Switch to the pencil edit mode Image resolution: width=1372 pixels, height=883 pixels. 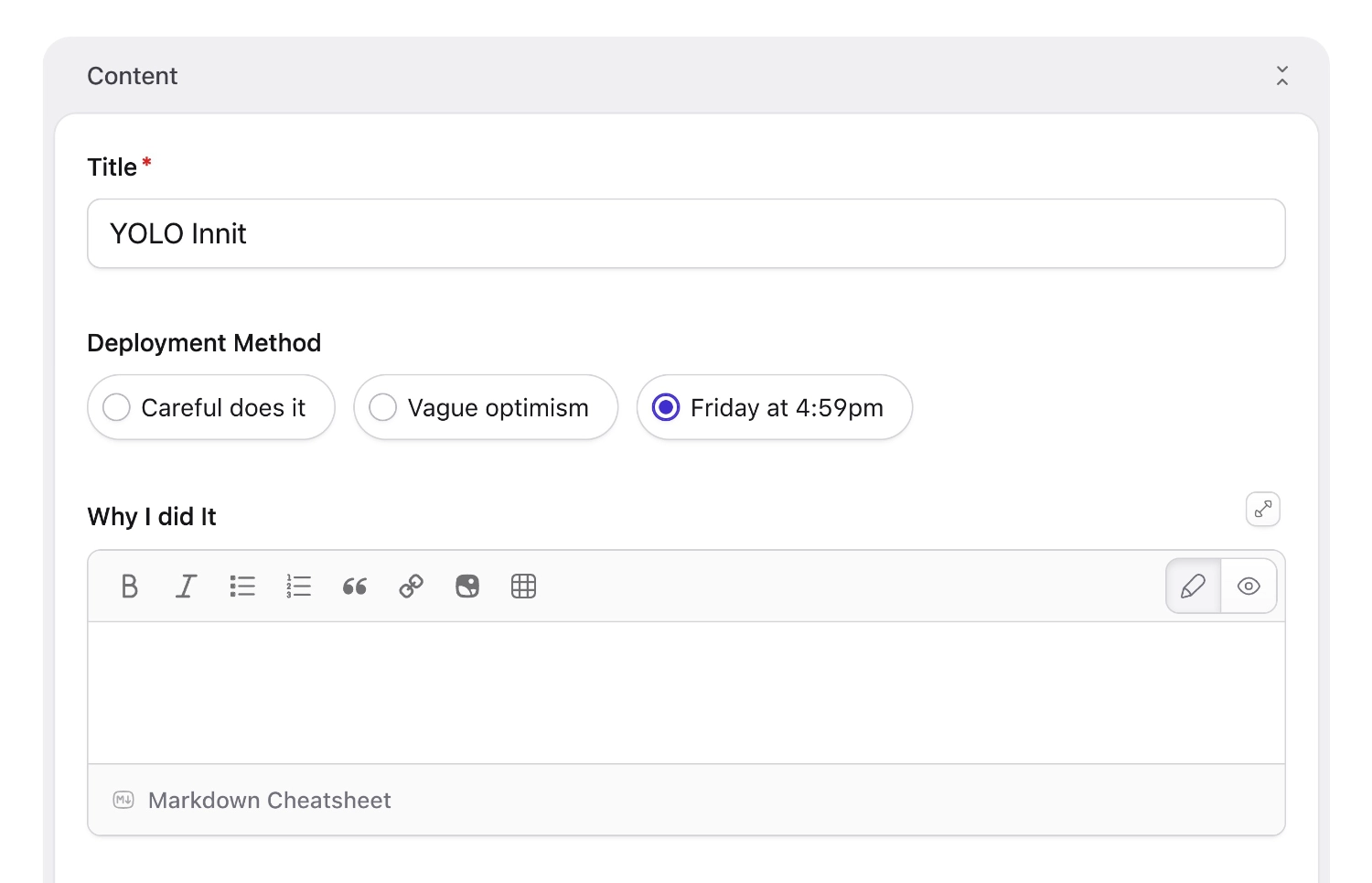(x=1194, y=586)
